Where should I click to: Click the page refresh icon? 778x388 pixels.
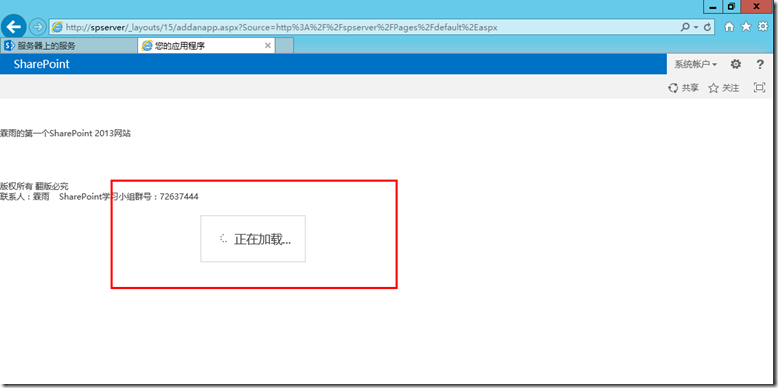coord(707,27)
